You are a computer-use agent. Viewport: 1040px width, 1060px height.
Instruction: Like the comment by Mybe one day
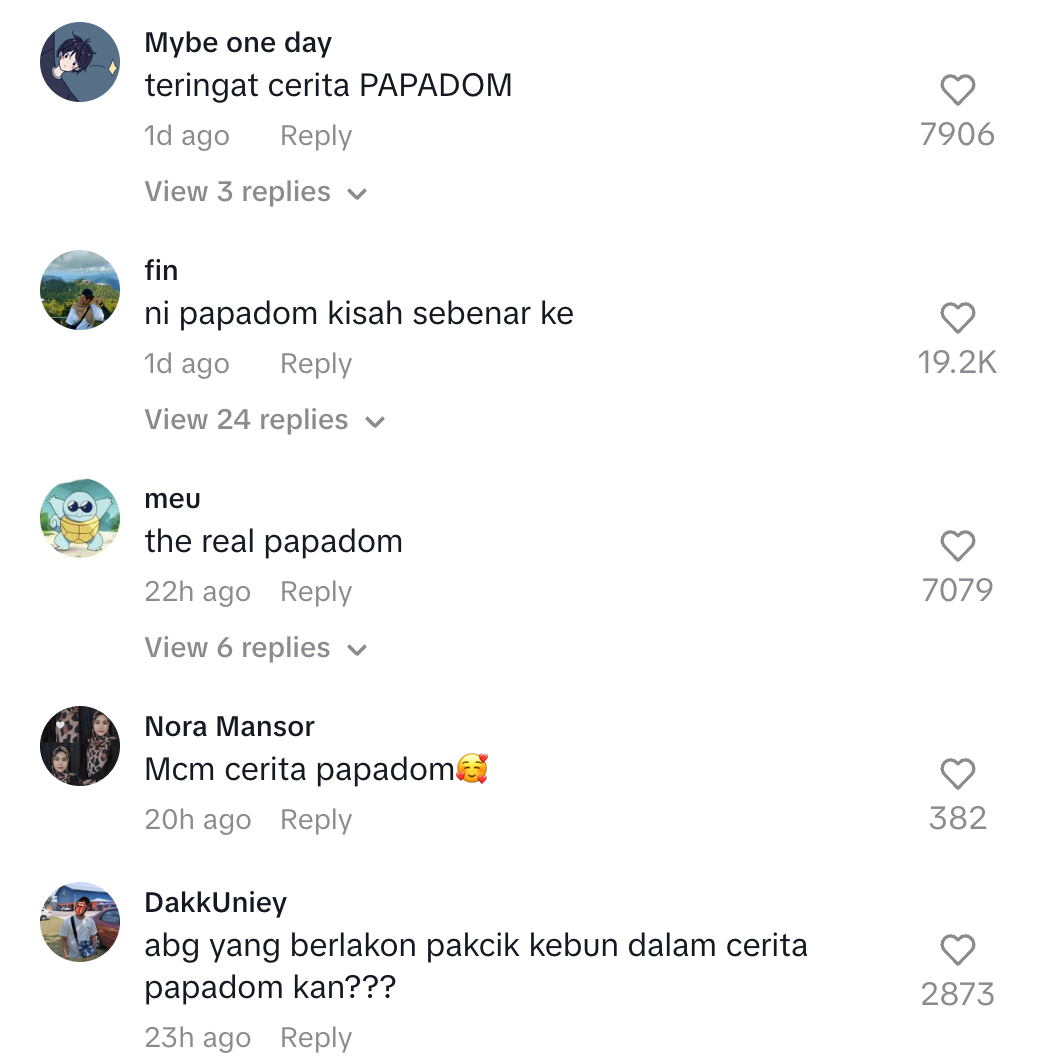[x=958, y=90]
